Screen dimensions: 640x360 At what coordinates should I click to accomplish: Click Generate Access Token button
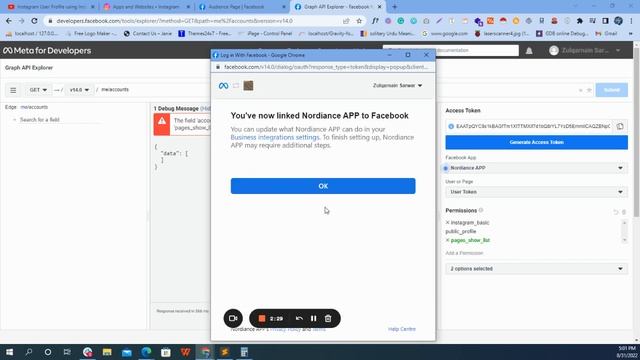[536, 142]
